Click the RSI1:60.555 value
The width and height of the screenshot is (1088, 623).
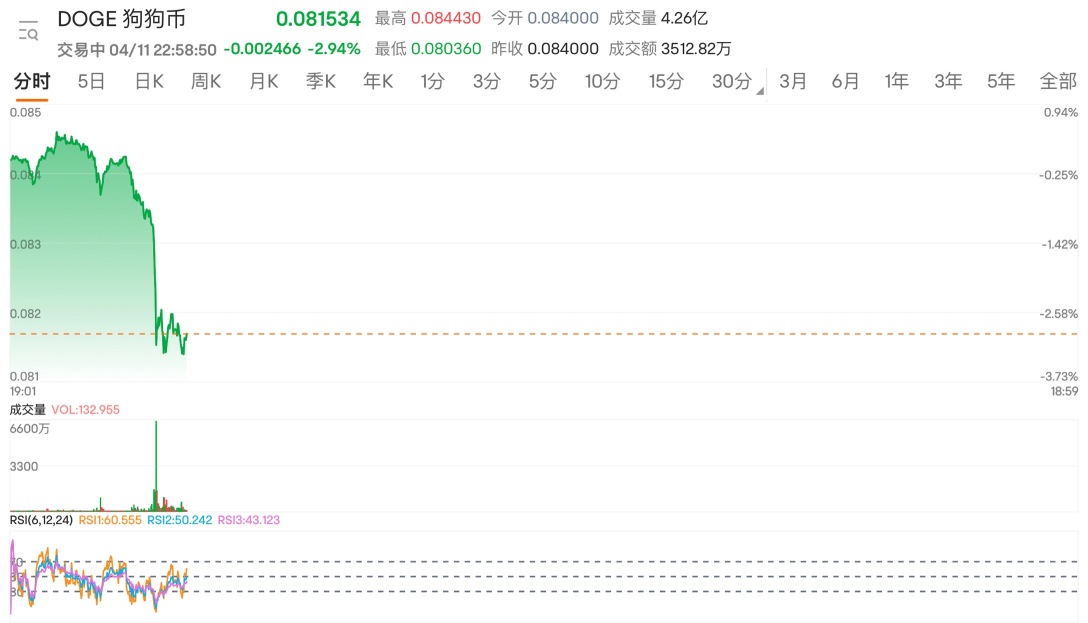(110, 520)
